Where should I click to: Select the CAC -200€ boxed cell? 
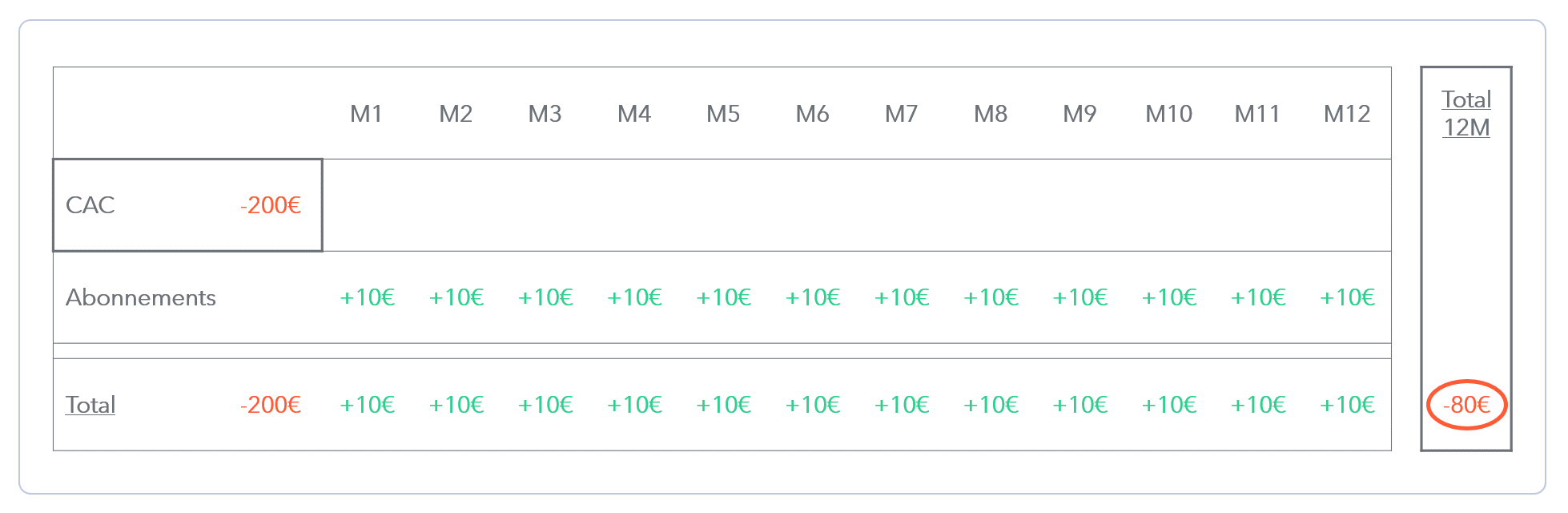(x=187, y=205)
